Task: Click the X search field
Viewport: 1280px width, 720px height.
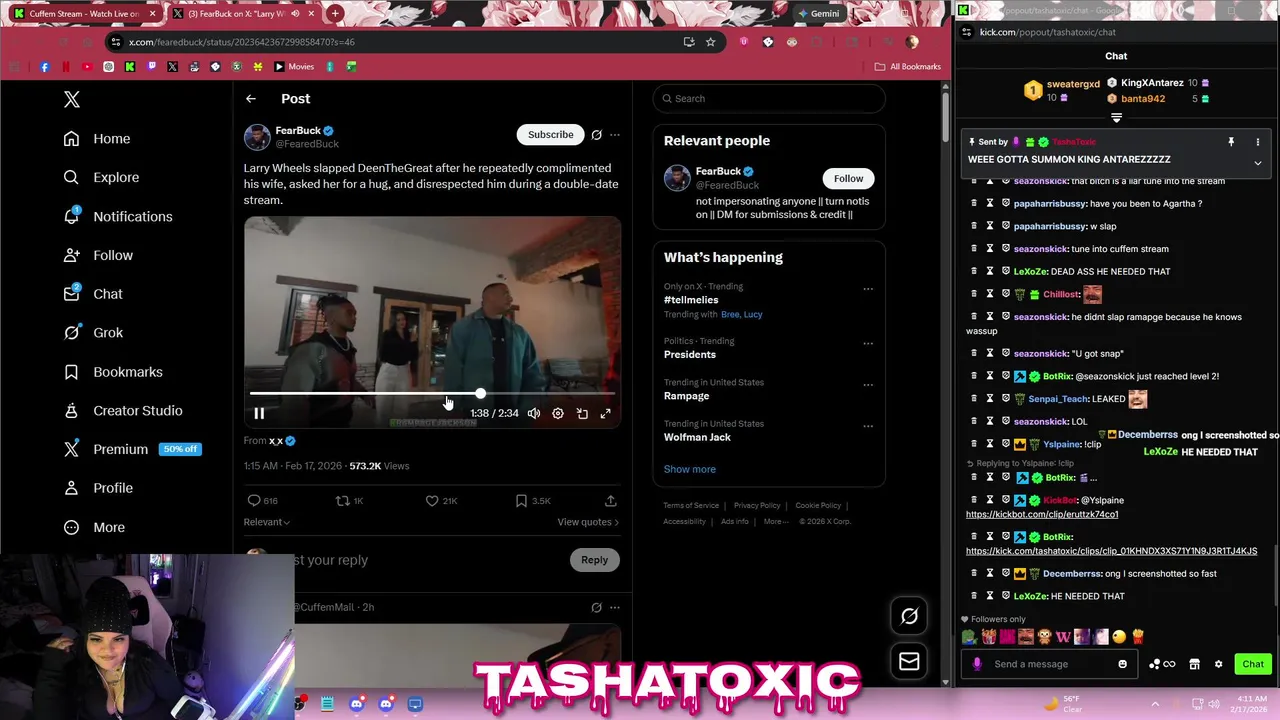Action: click(x=769, y=99)
